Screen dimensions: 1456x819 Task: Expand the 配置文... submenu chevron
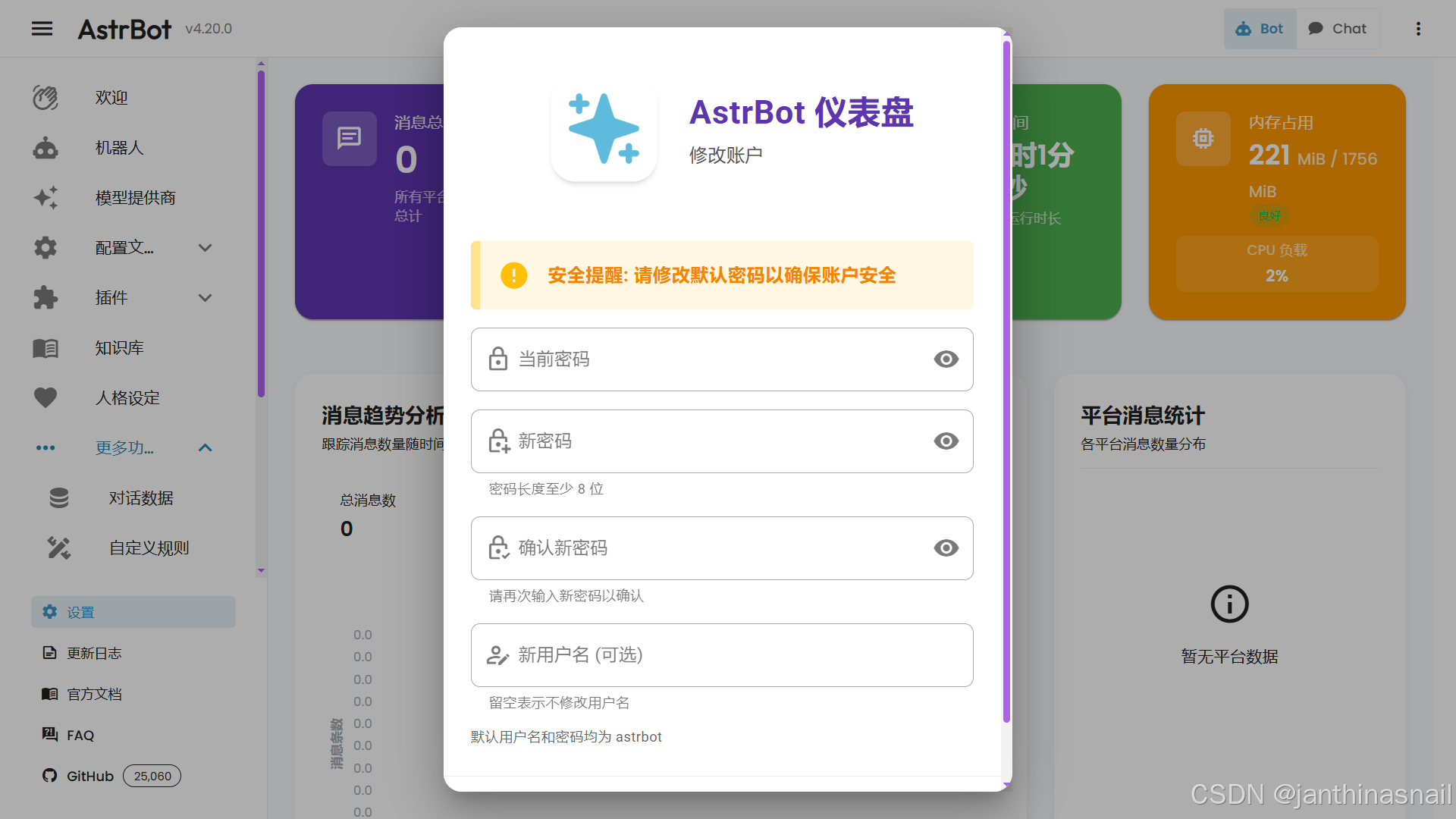point(205,248)
